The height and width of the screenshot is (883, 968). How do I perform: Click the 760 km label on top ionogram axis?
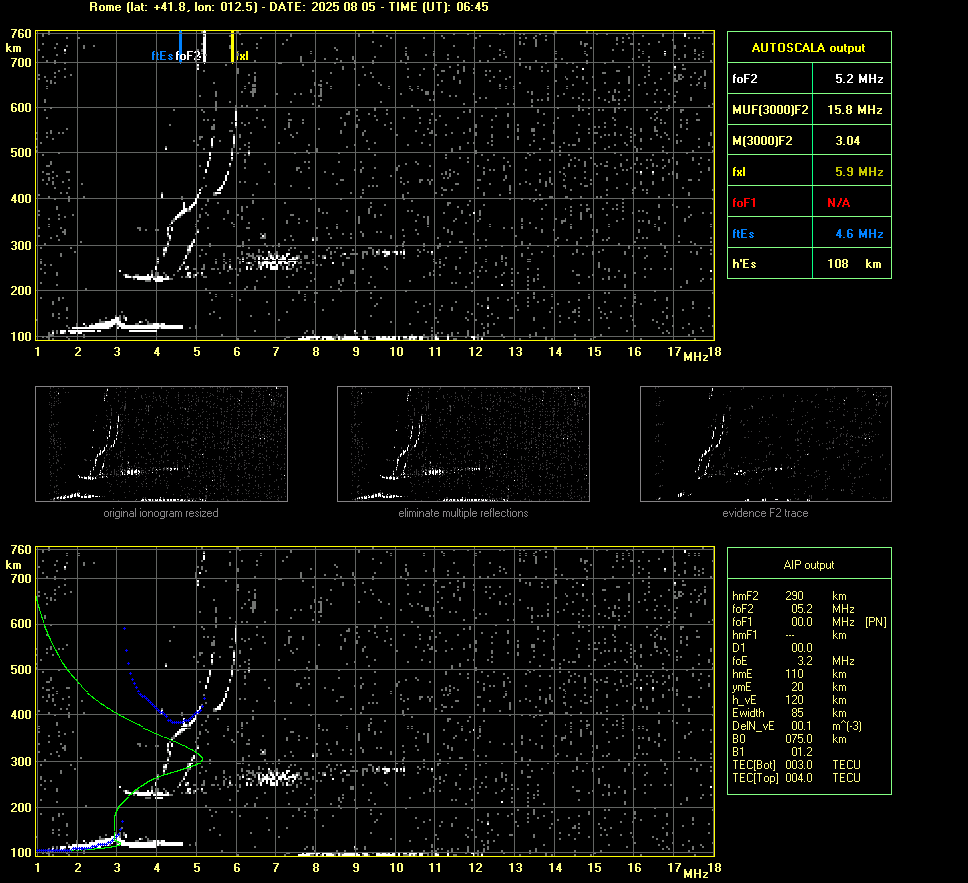21,33
